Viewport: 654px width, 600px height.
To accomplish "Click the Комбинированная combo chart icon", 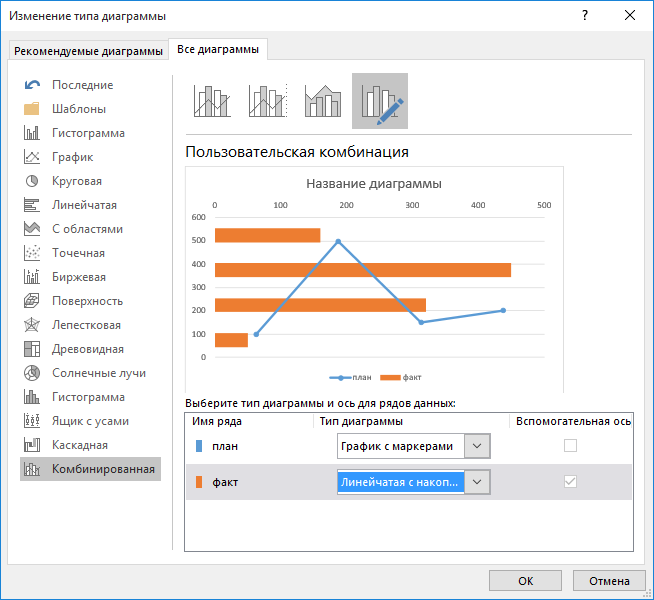I will [x=32, y=469].
